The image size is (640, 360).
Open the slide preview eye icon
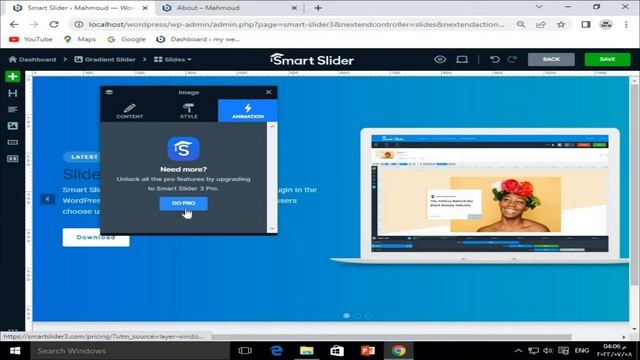click(440, 60)
